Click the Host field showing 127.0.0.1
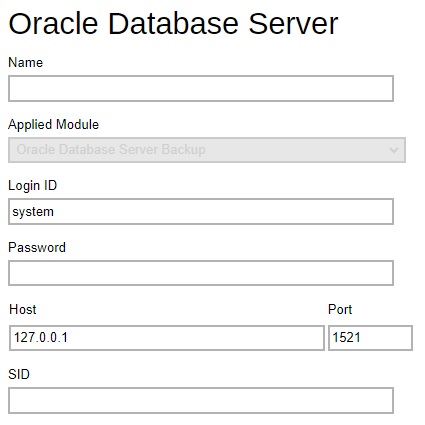The width and height of the screenshot is (425, 425). pyautogui.click(x=167, y=338)
